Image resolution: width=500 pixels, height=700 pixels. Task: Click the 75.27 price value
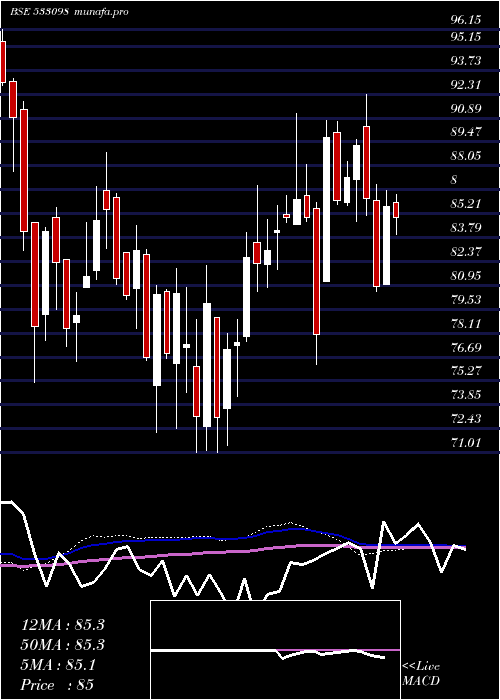(466, 371)
